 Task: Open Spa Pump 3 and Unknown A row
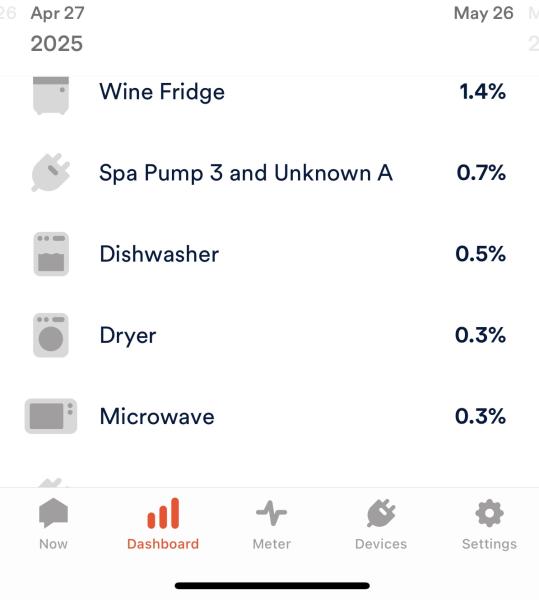tap(269, 173)
